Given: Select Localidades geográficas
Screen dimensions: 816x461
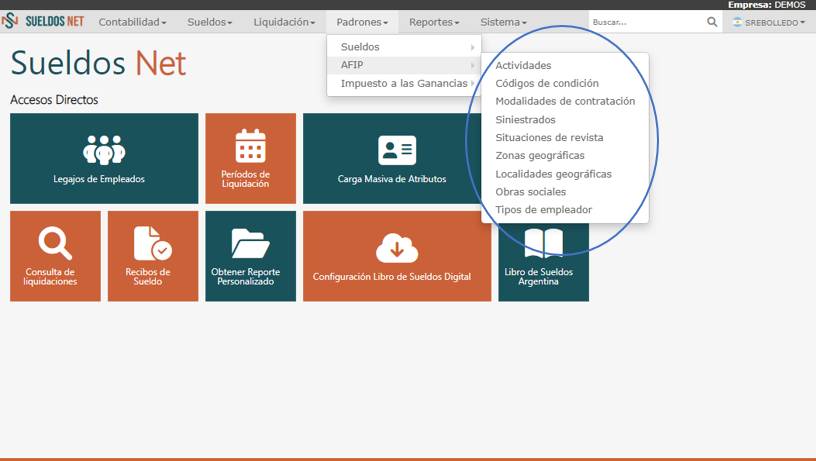Looking at the screenshot, I should coord(553,174).
